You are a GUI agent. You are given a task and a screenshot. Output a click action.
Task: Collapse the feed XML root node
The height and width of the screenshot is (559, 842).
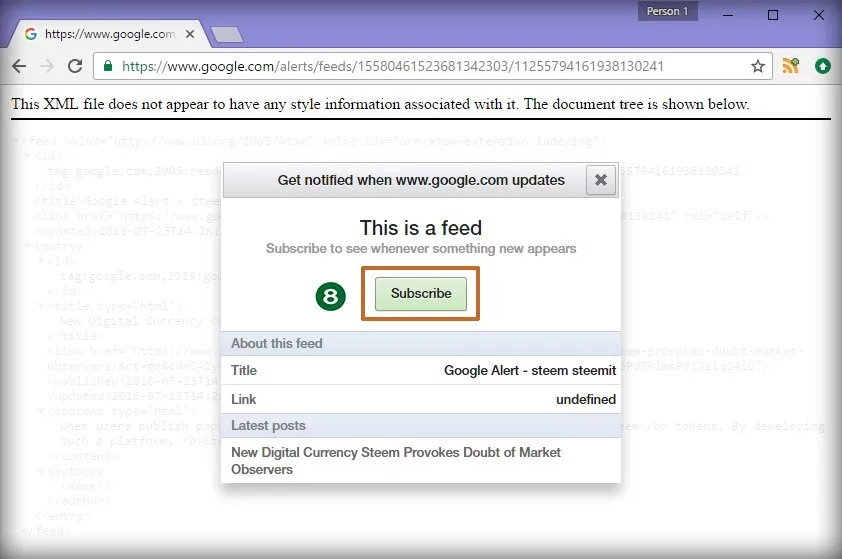coord(16,141)
